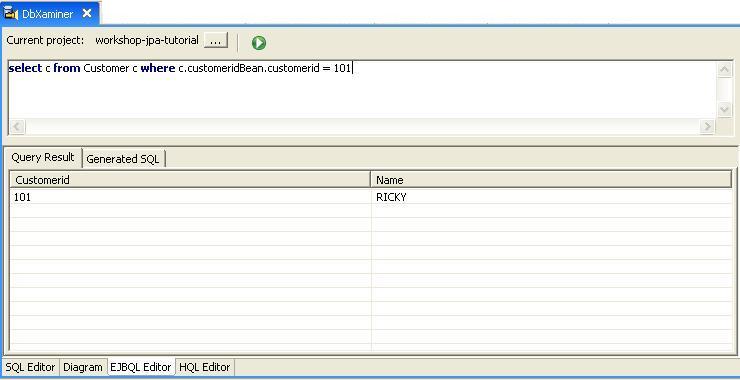
Task: Select the RICKY name cell
Action: click(551, 197)
